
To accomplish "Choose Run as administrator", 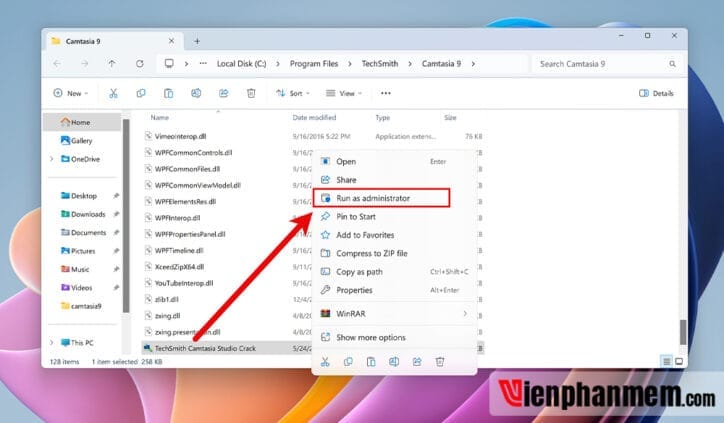I will click(x=381, y=198).
